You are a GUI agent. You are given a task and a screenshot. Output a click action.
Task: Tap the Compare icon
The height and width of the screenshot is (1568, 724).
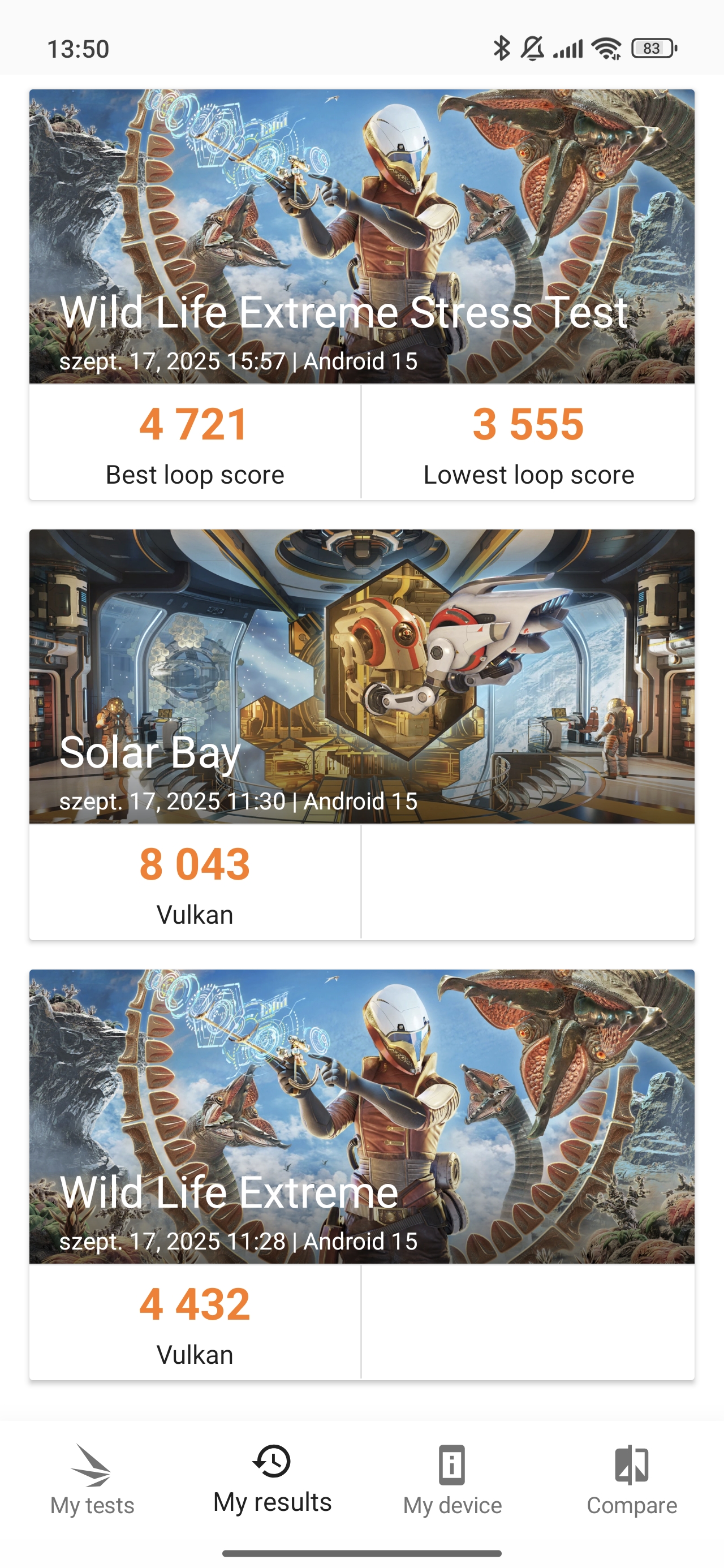pyautogui.click(x=631, y=1465)
